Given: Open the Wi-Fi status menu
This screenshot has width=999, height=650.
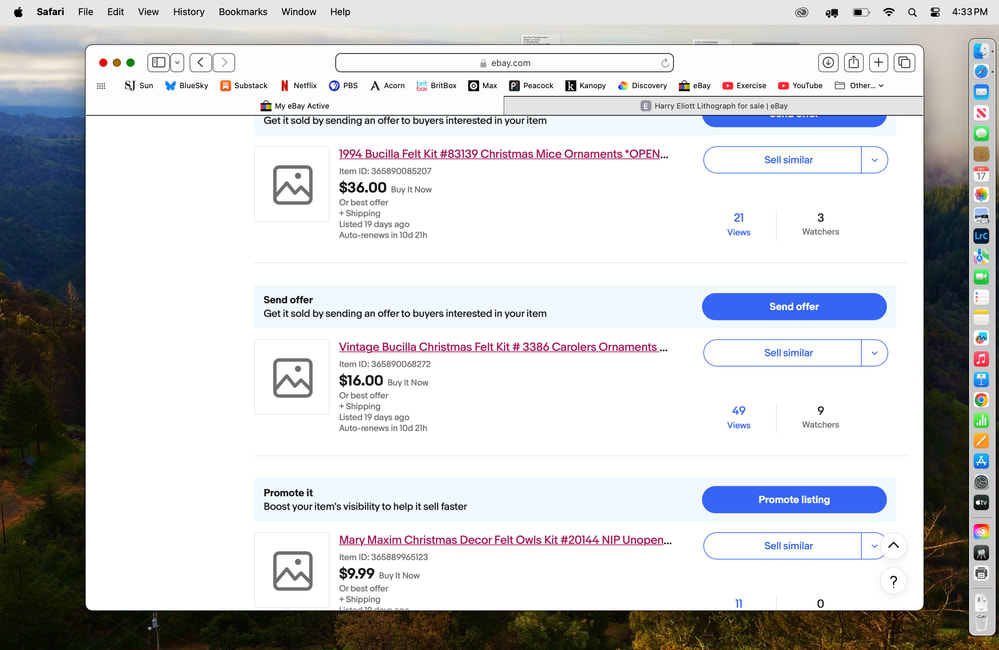Looking at the screenshot, I should pos(889,12).
